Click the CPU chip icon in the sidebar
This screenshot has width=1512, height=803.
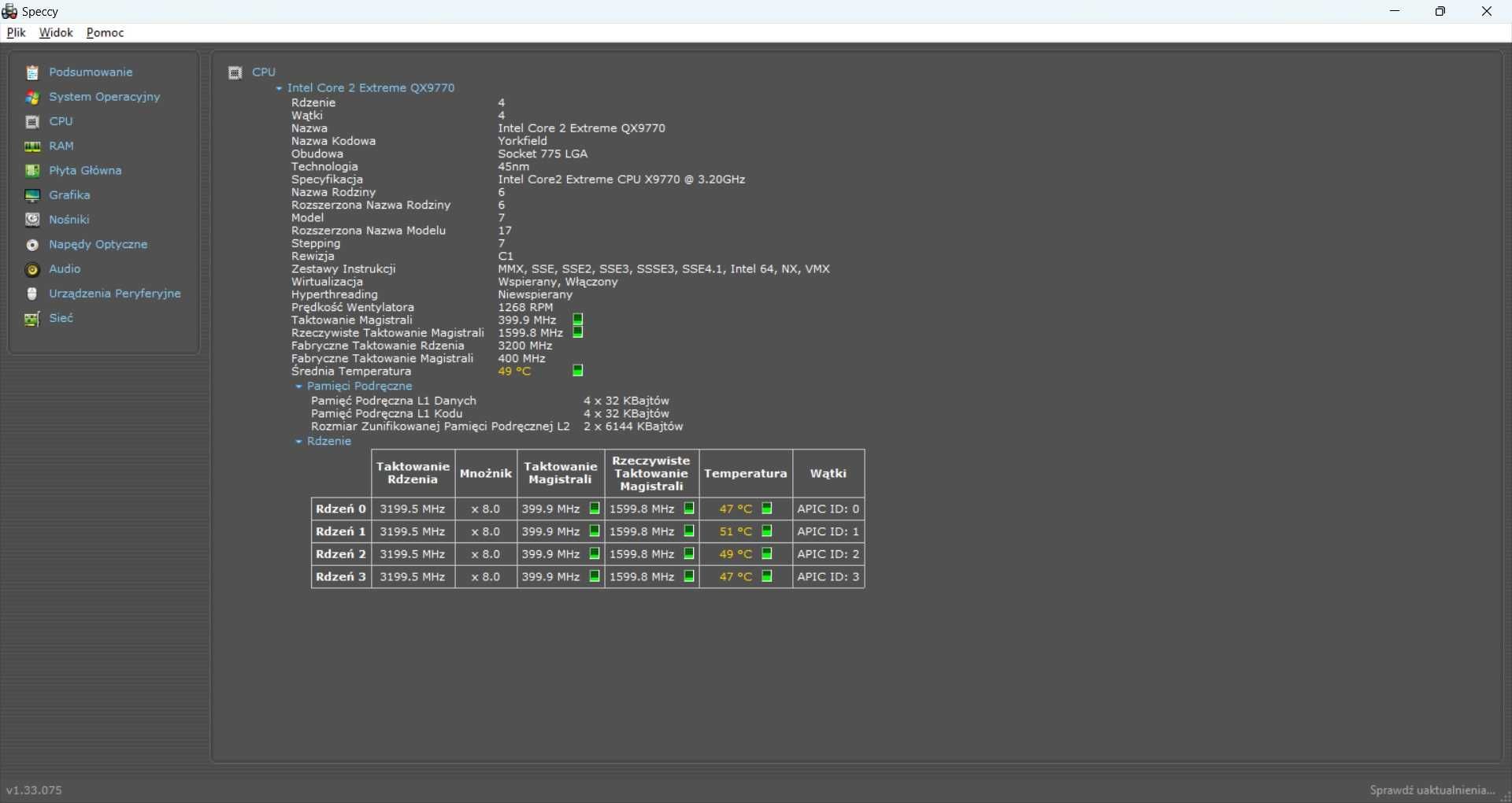pyautogui.click(x=32, y=122)
